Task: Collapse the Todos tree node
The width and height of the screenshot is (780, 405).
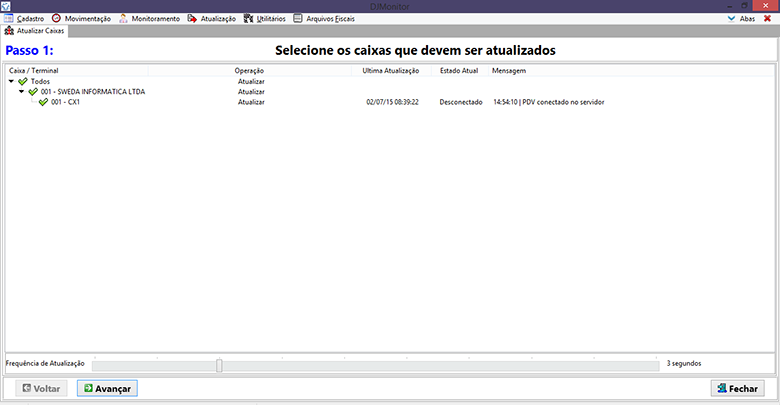Action: 11,81
